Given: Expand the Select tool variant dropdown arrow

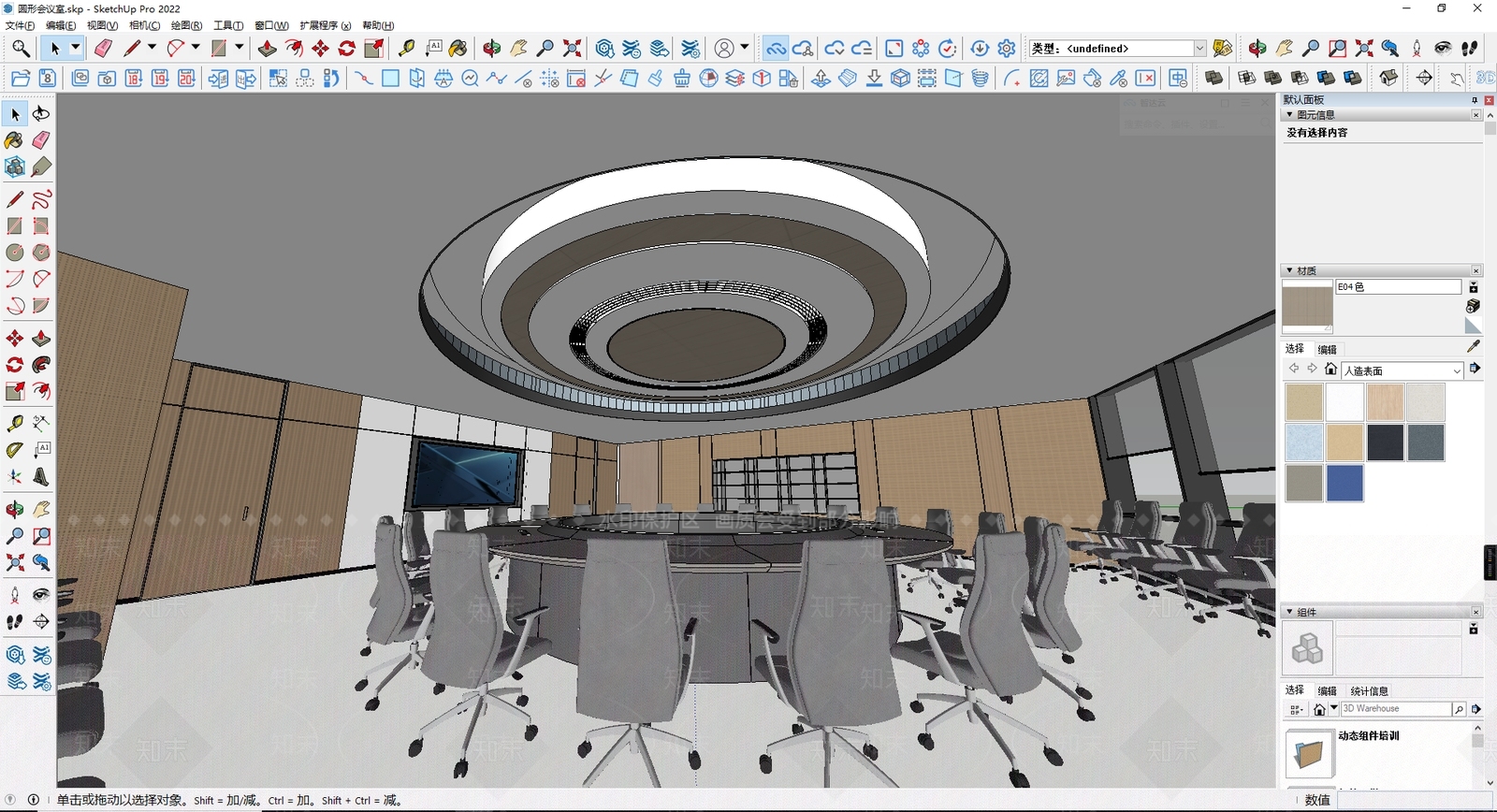Looking at the screenshot, I should point(76,49).
